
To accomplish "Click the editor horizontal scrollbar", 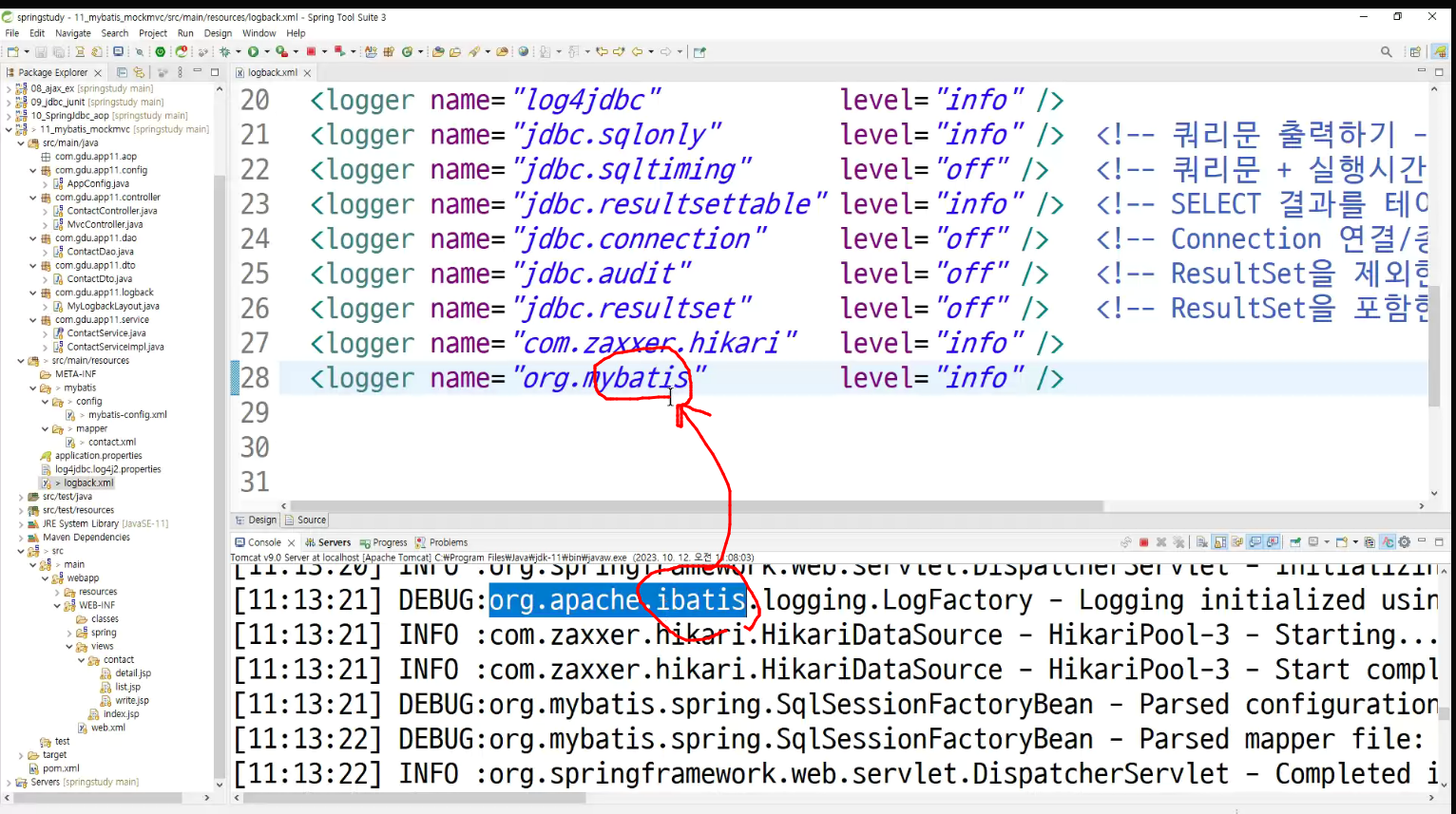I will tap(696, 506).
